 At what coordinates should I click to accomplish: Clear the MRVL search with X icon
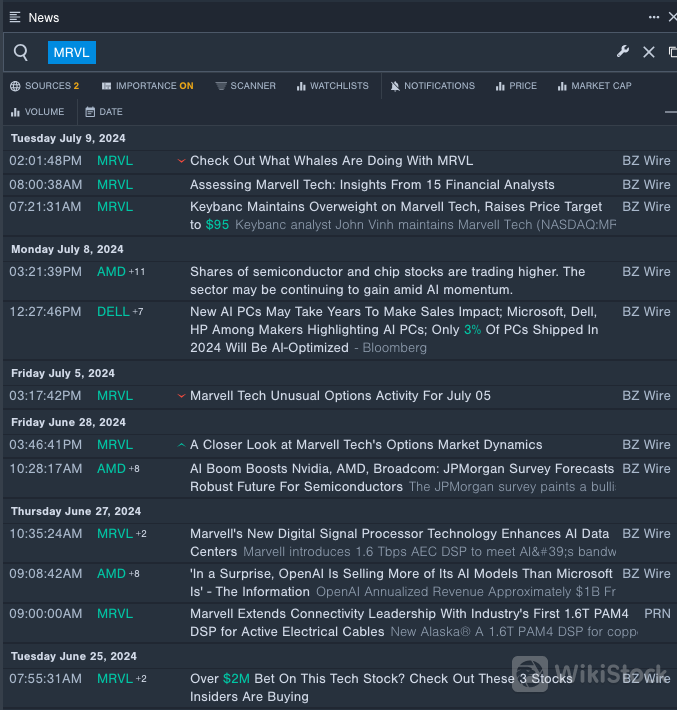(x=648, y=52)
